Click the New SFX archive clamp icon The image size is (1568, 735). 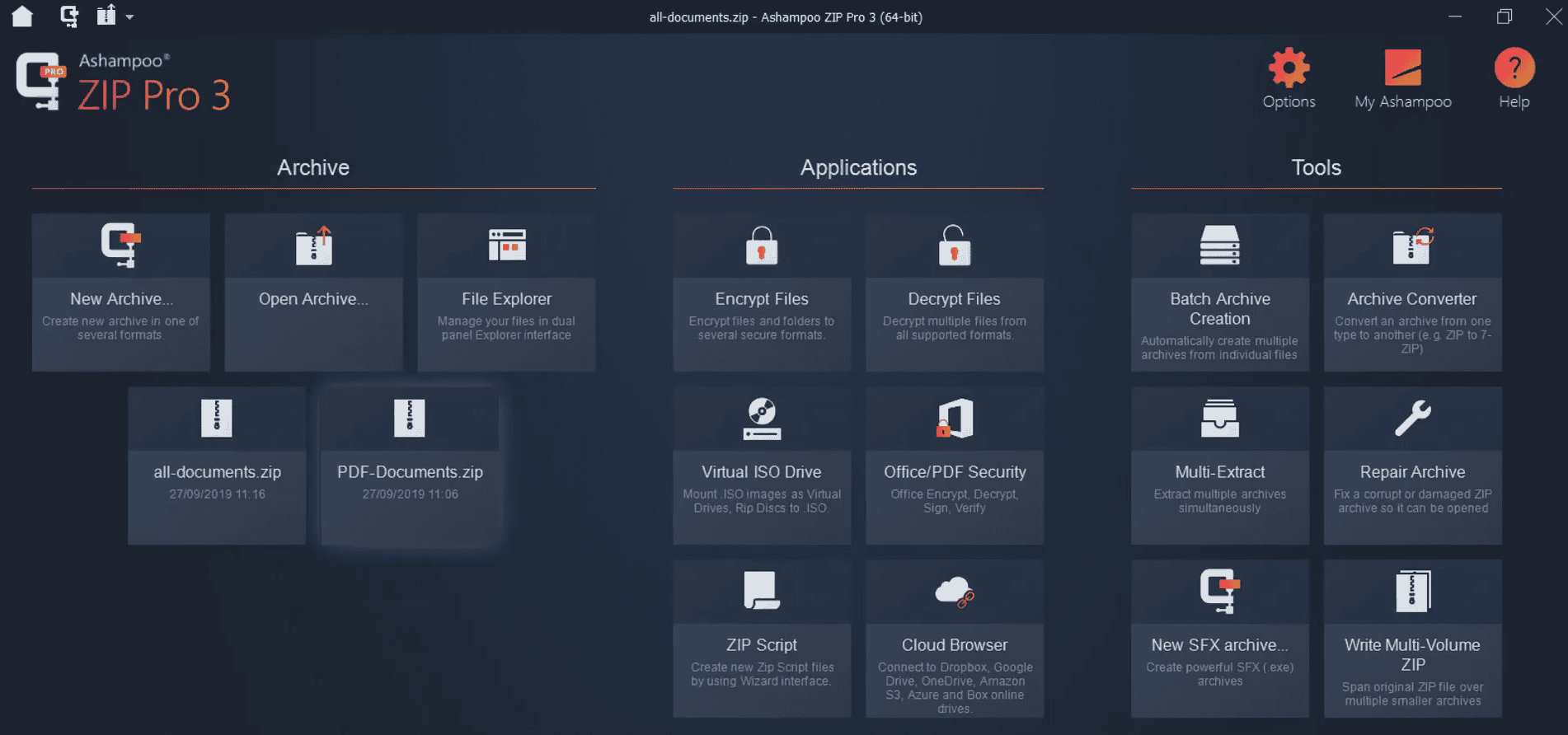pos(1220,591)
